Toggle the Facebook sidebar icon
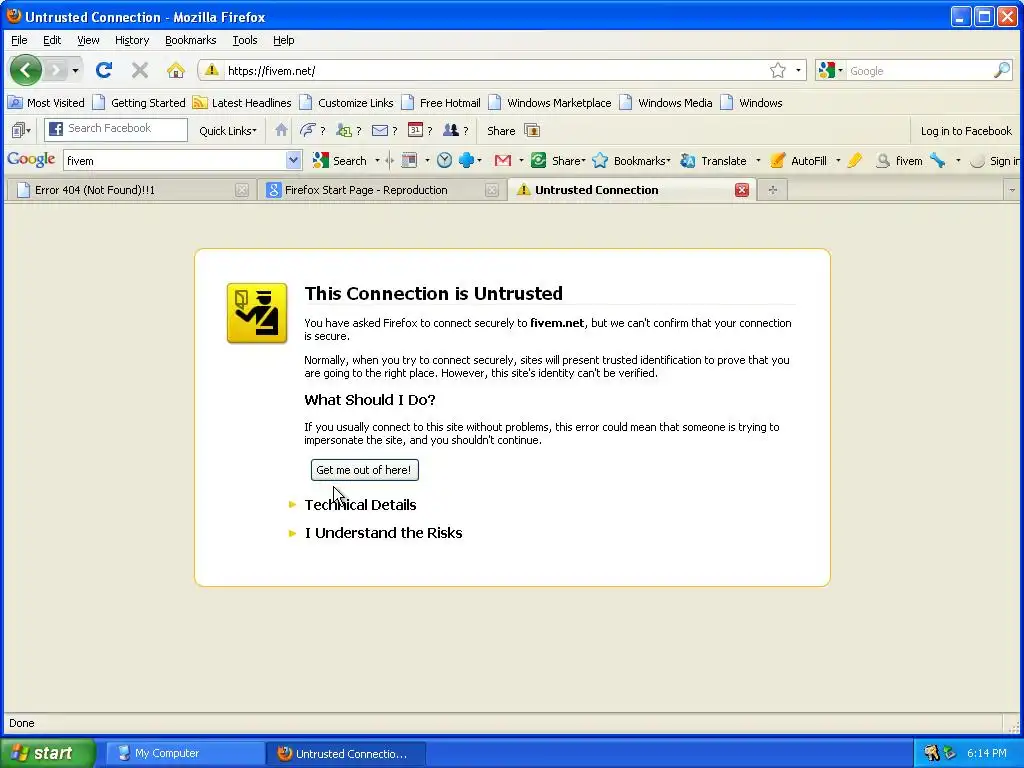 pos(21,131)
